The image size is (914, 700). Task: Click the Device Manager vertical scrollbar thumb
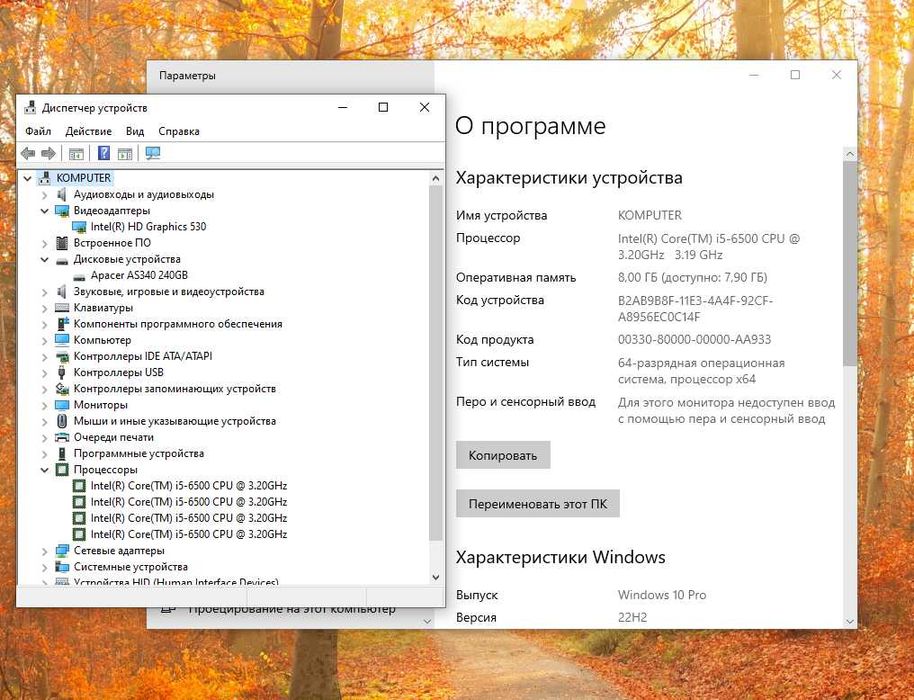435,363
